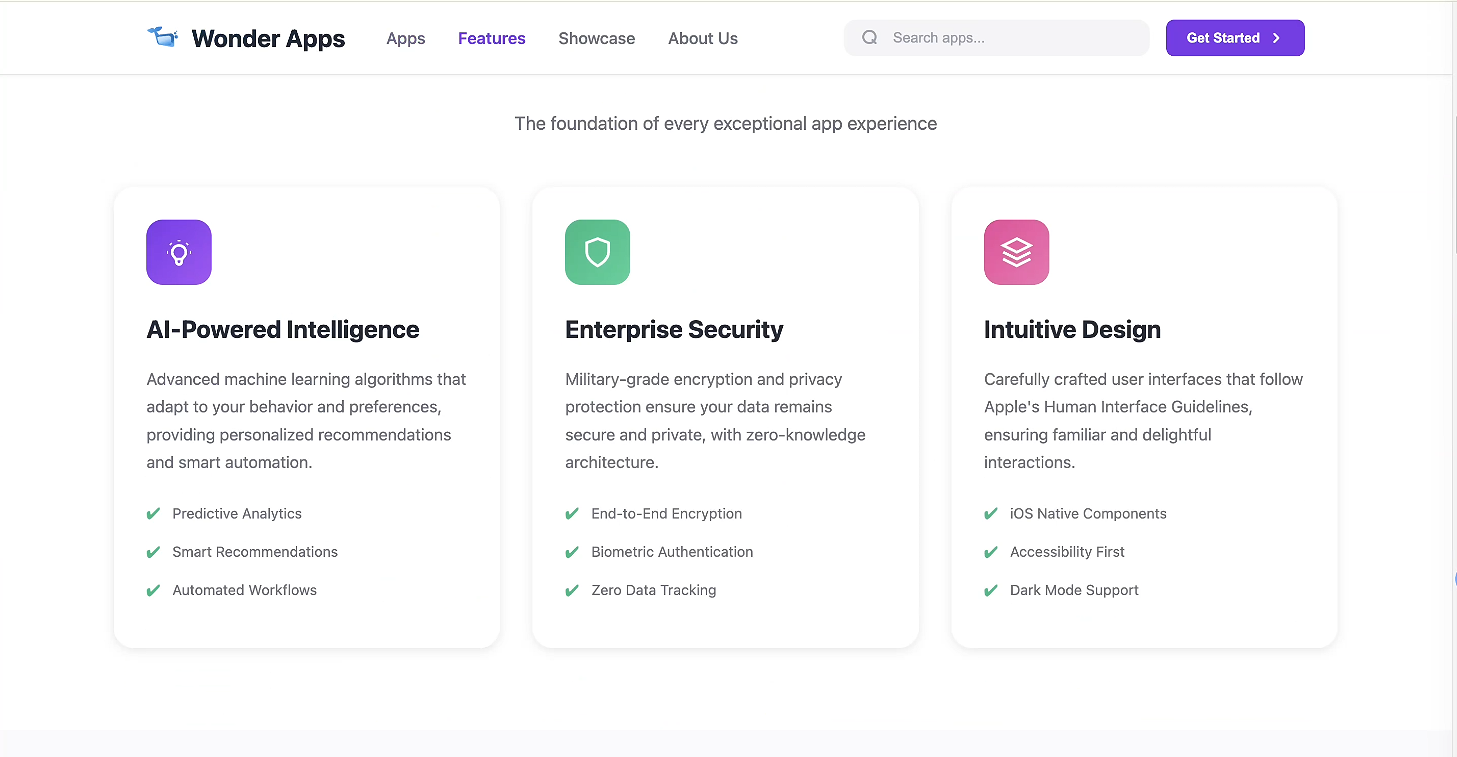1457x757 pixels.
Task: Click the Military-grade encryption description paragraph
Action: point(716,421)
